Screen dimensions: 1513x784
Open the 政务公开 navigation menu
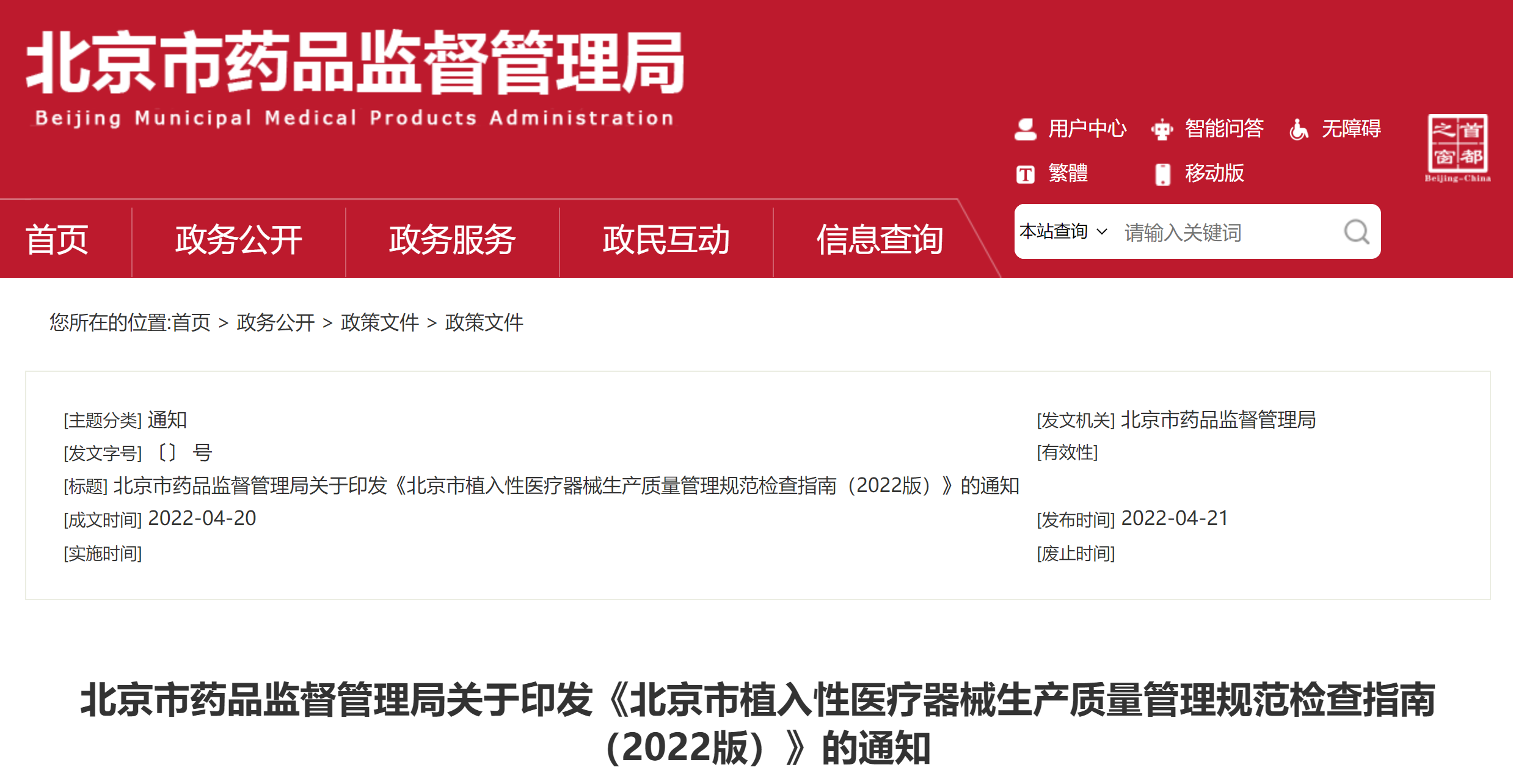coord(238,239)
